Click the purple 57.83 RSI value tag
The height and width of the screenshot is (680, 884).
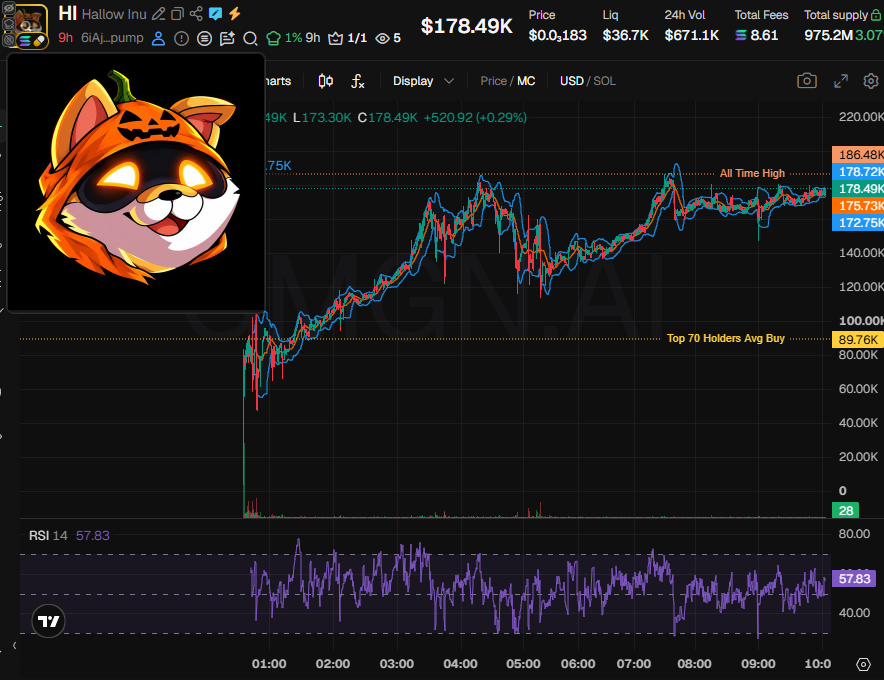[x=854, y=579]
